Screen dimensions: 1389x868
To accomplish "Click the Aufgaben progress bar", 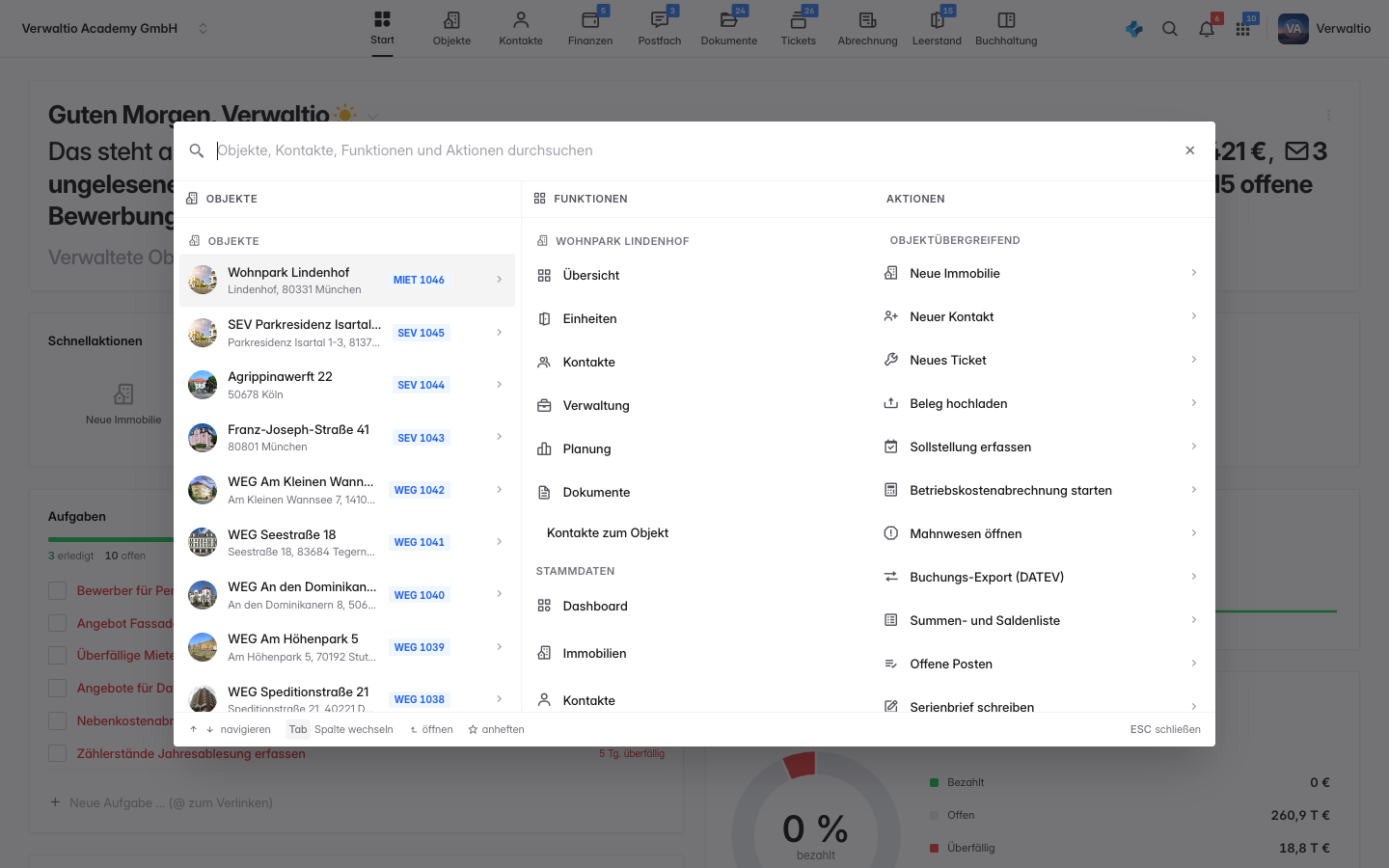I will tap(111, 539).
